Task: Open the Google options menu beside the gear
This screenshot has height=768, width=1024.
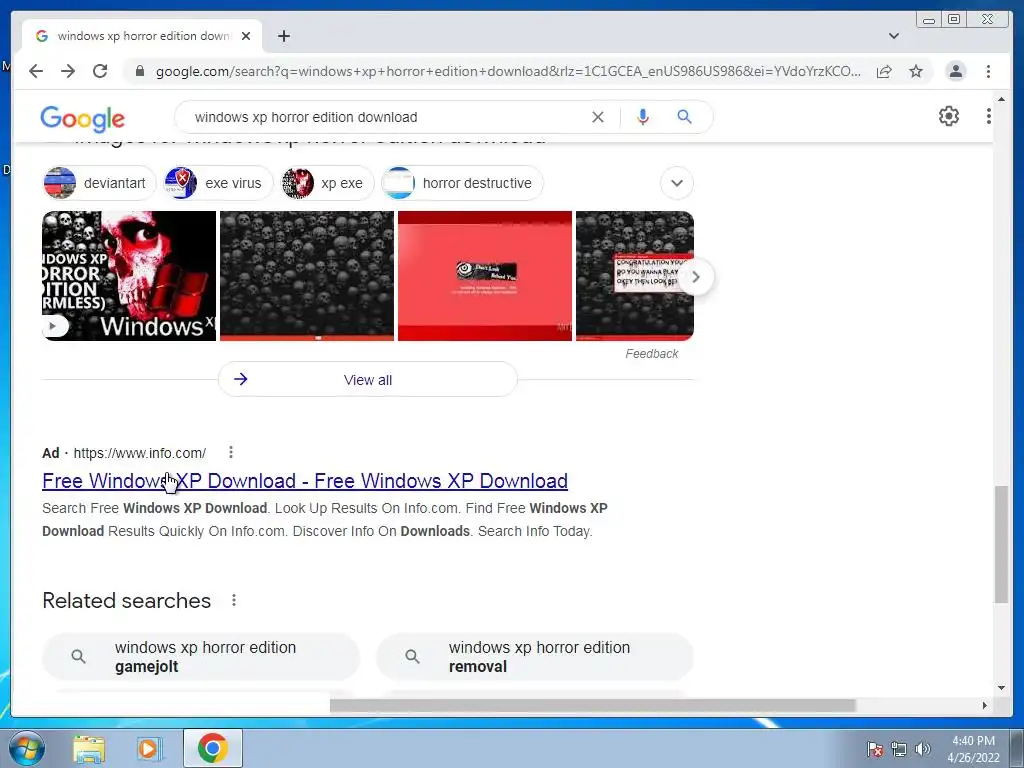Action: [989, 116]
